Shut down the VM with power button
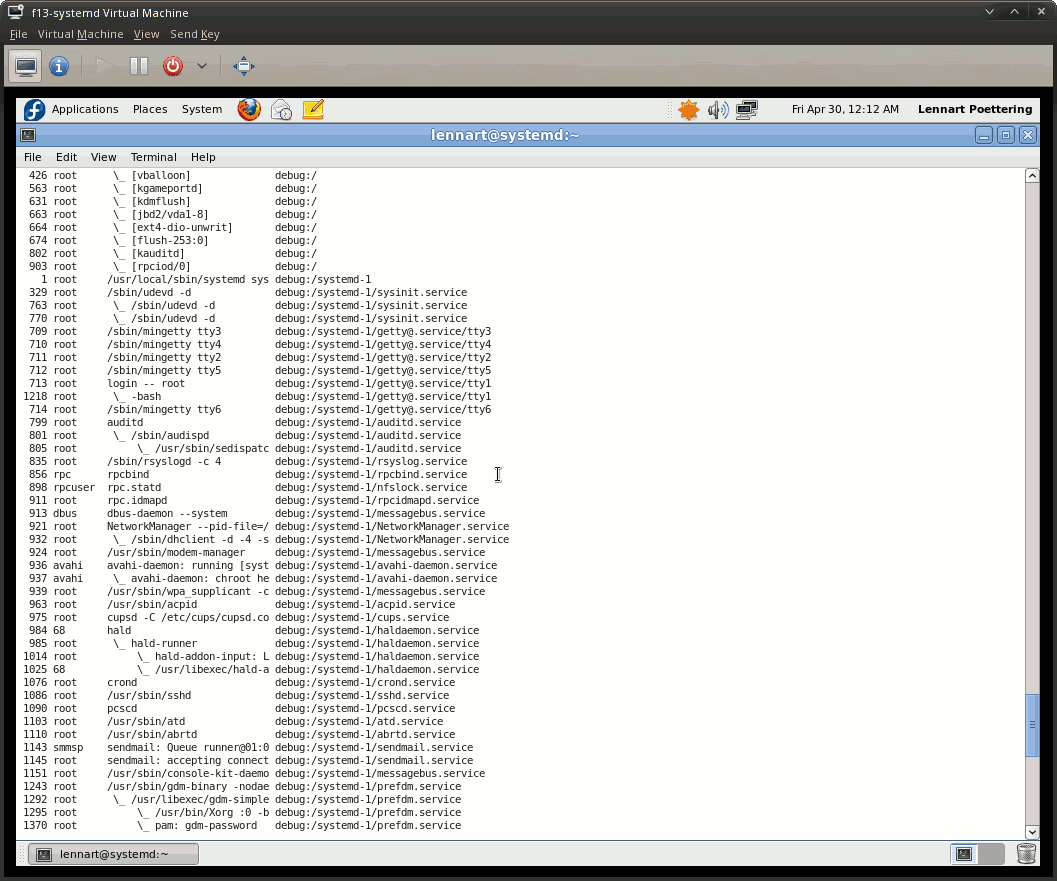 coord(173,66)
